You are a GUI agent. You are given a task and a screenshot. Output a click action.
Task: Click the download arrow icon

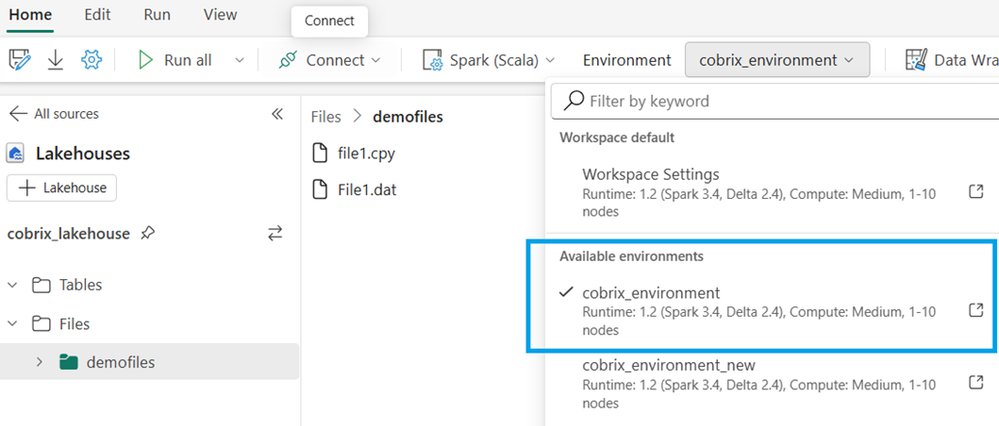(x=56, y=60)
